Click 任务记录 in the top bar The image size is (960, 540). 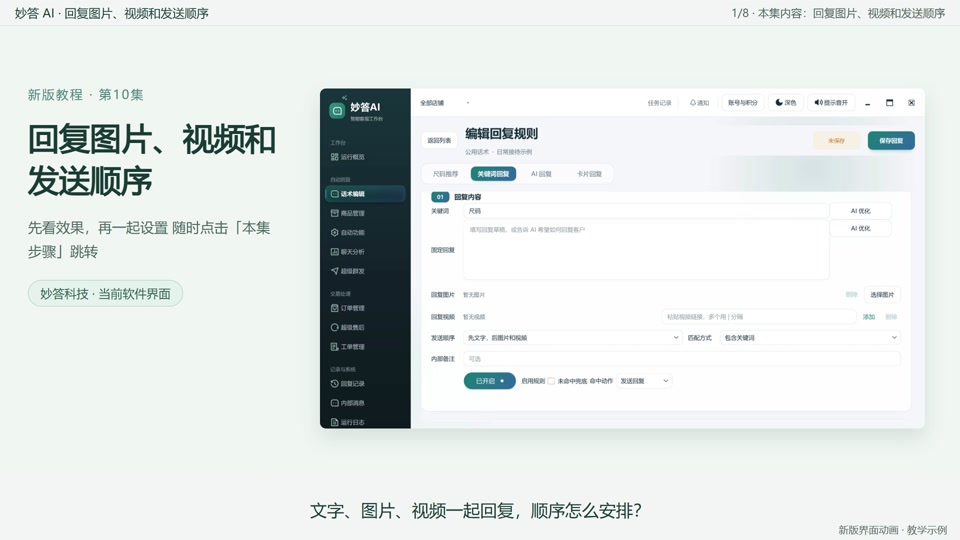tap(659, 103)
